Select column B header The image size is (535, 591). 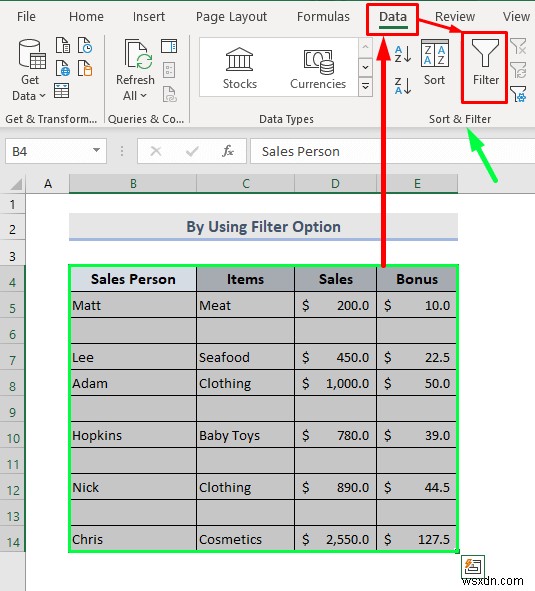[x=133, y=184]
